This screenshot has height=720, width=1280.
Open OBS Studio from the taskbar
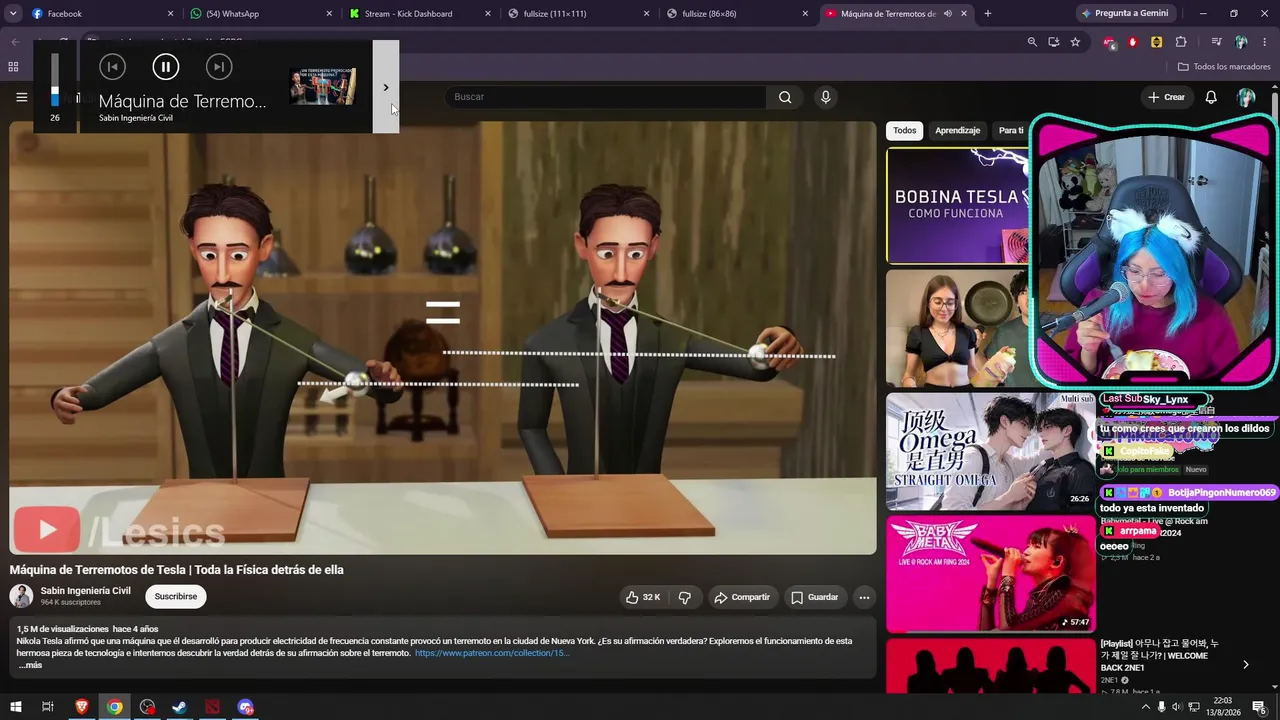pos(148,707)
